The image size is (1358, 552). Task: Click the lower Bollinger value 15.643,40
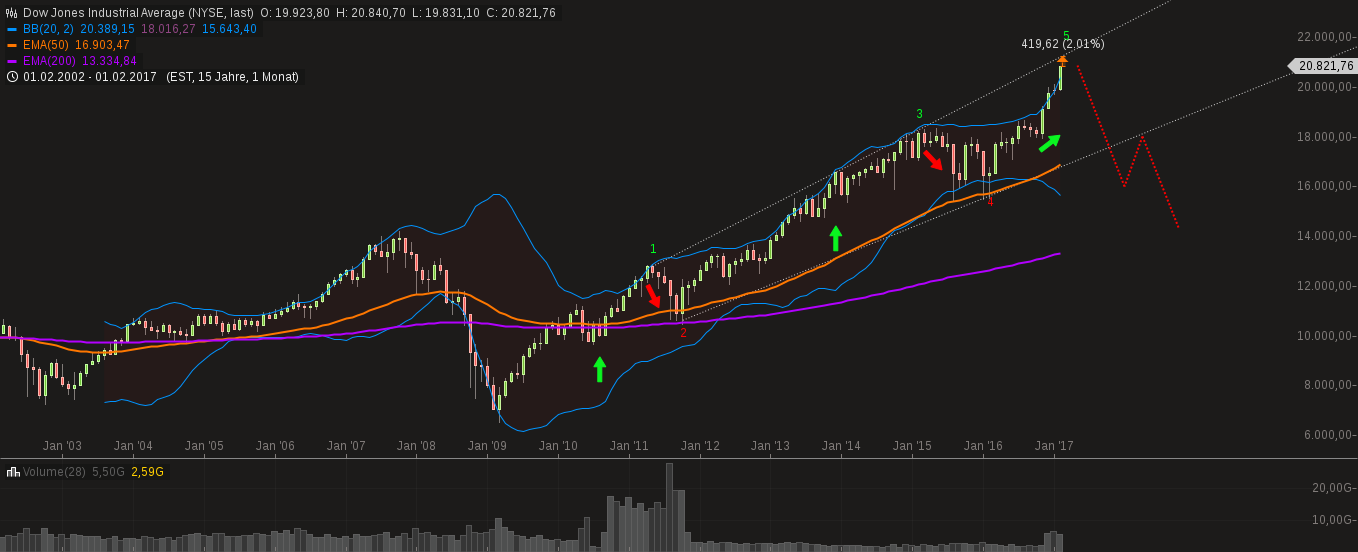point(230,29)
